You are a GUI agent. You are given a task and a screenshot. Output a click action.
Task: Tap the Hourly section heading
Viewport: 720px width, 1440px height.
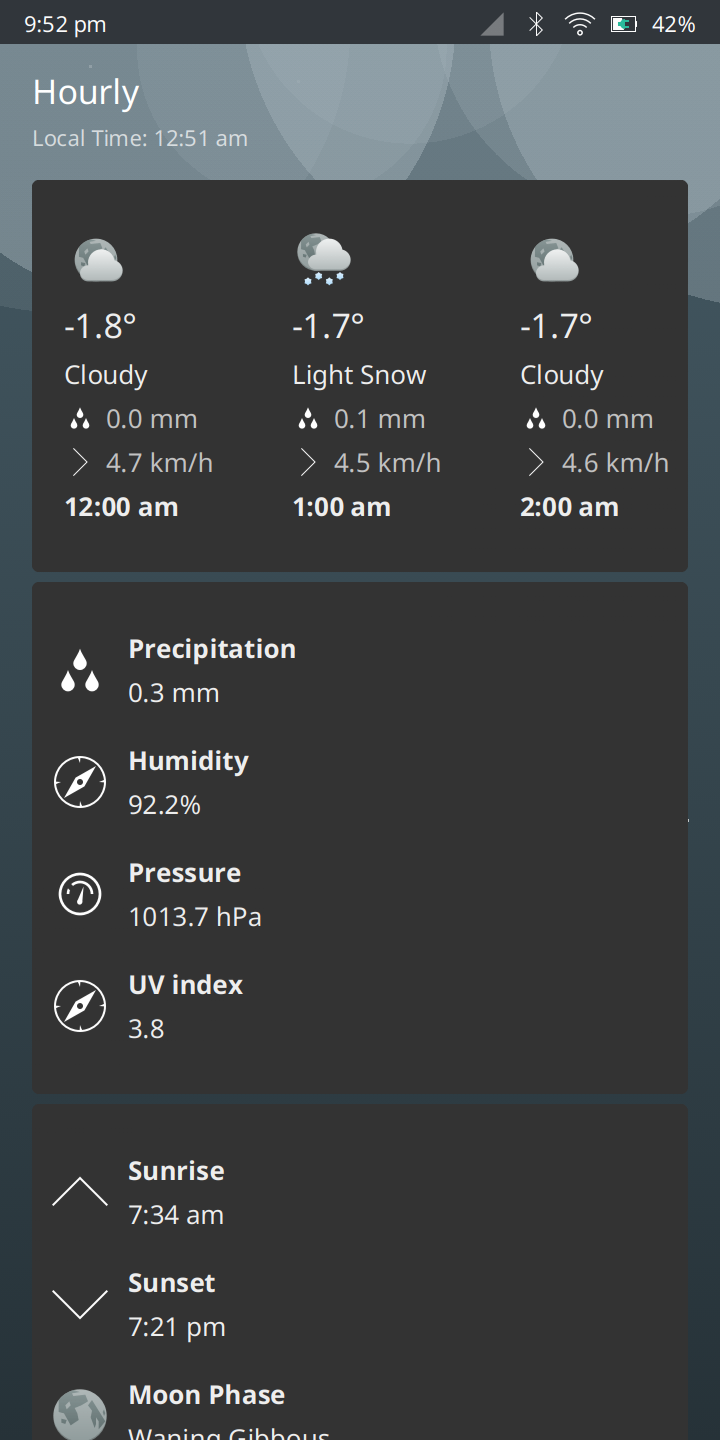tap(86, 92)
